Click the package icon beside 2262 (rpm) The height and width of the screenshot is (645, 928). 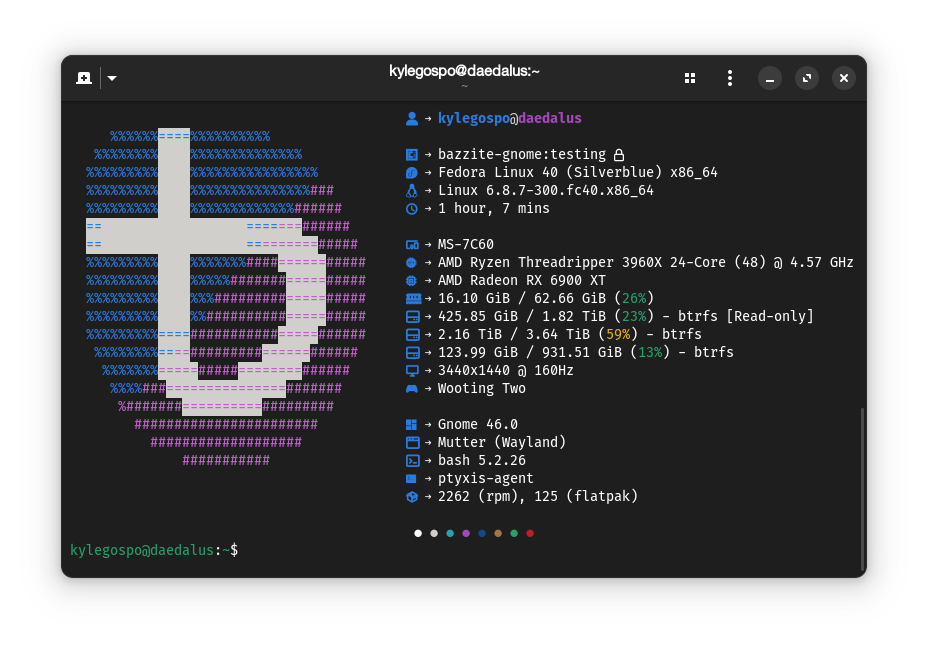(x=412, y=496)
